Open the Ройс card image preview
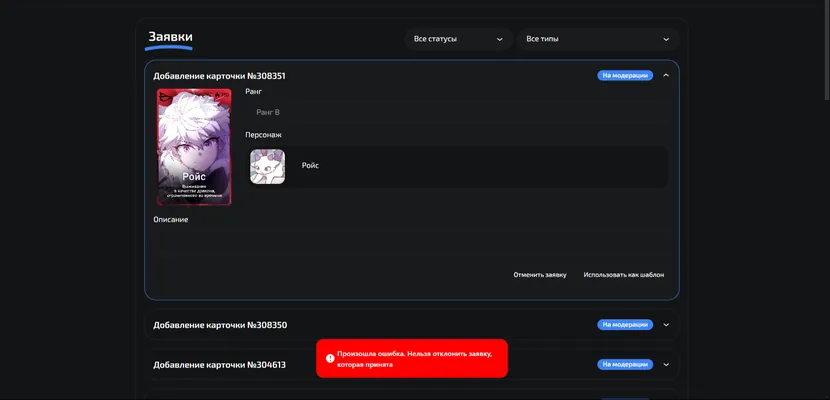 [x=194, y=147]
